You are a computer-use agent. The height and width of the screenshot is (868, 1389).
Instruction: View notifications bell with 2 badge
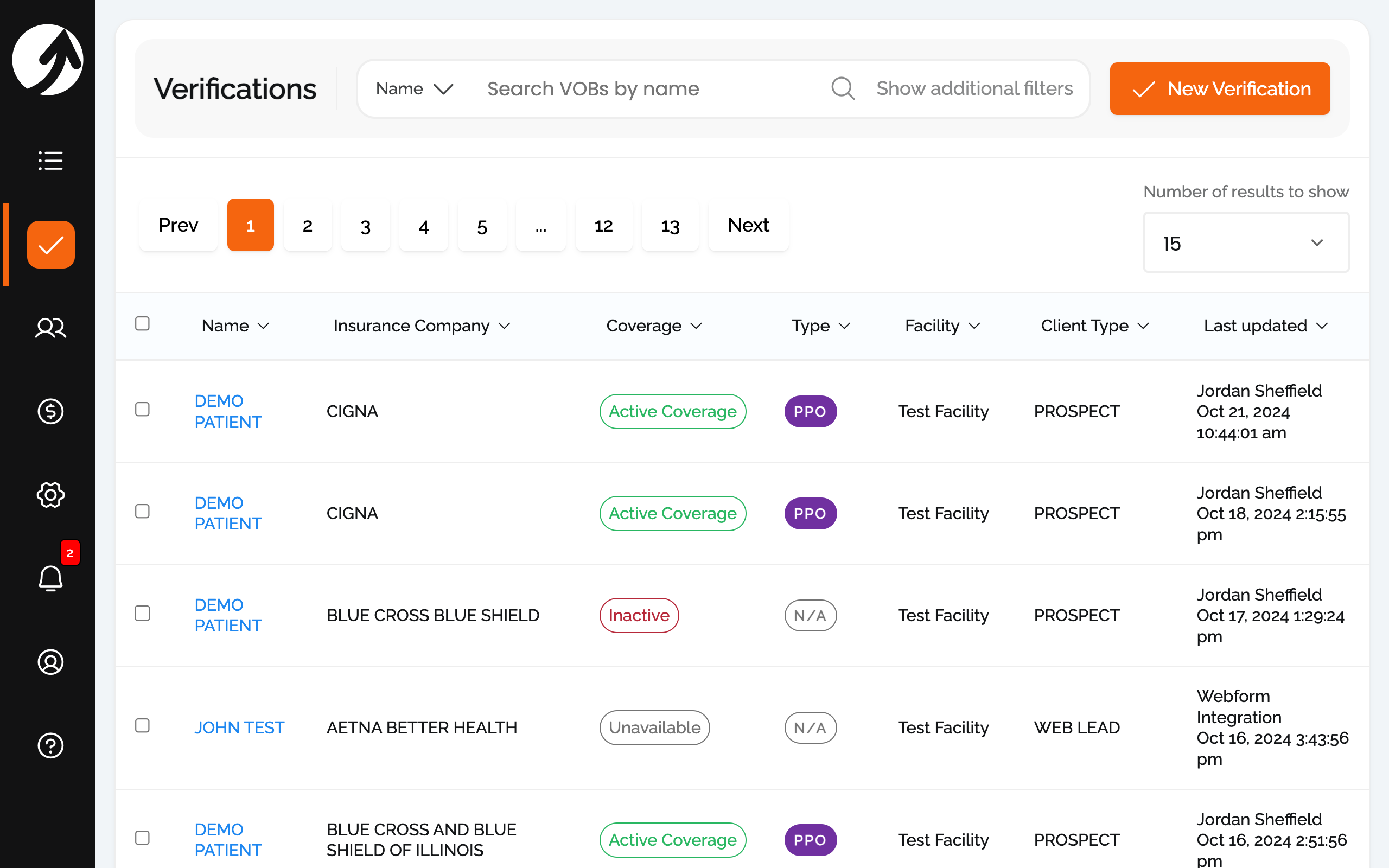50,578
